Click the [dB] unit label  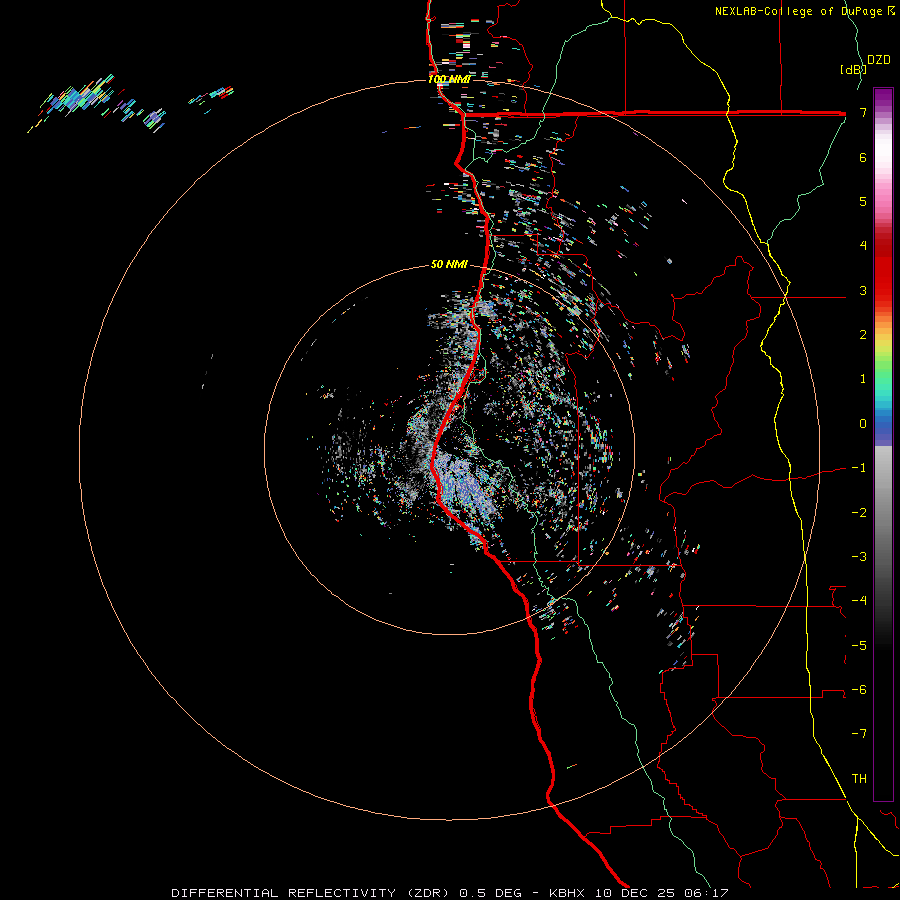click(x=852, y=69)
